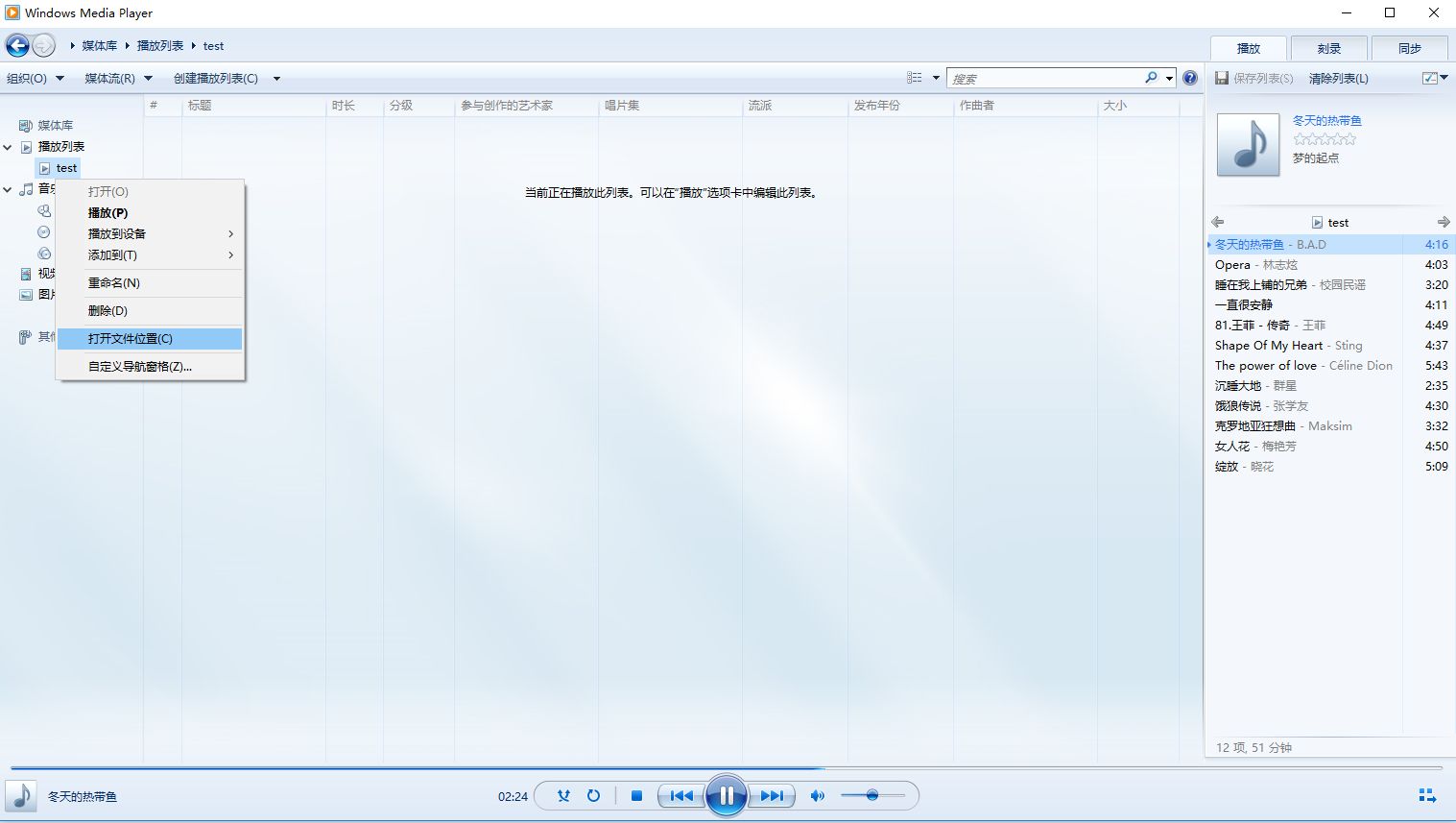
Task: Toggle repeat mode
Action: click(593, 795)
